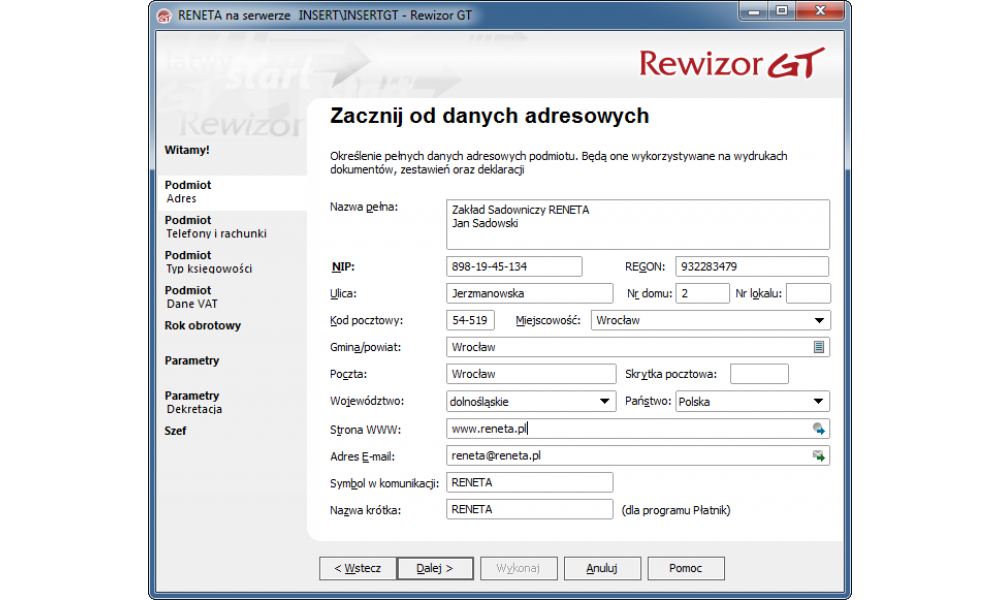Click the Wstecz button

point(358,568)
